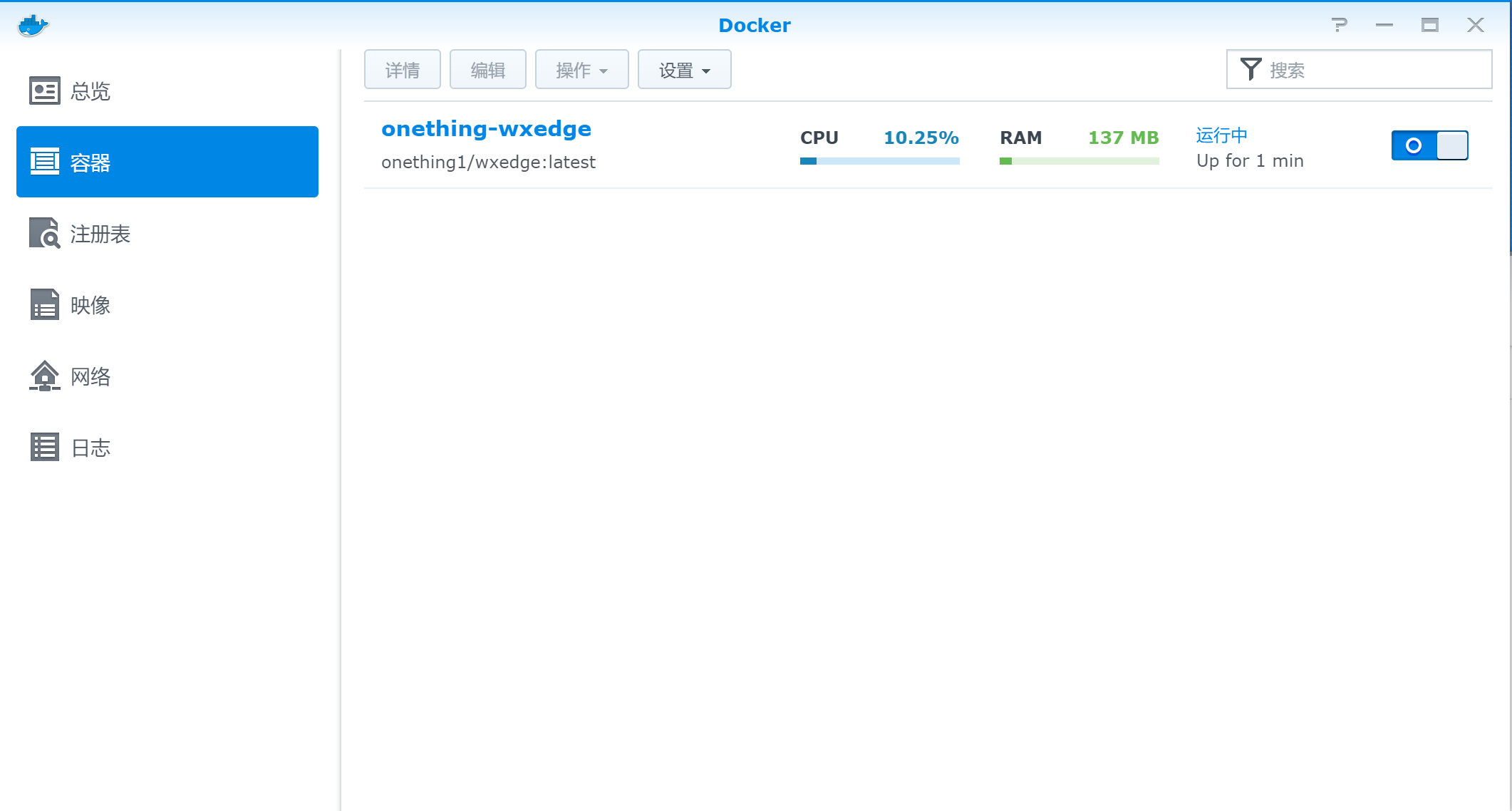Open the 注册表 registry search icon
Image resolution: width=1512 pixels, height=811 pixels.
pyautogui.click(x=44, y=233)
